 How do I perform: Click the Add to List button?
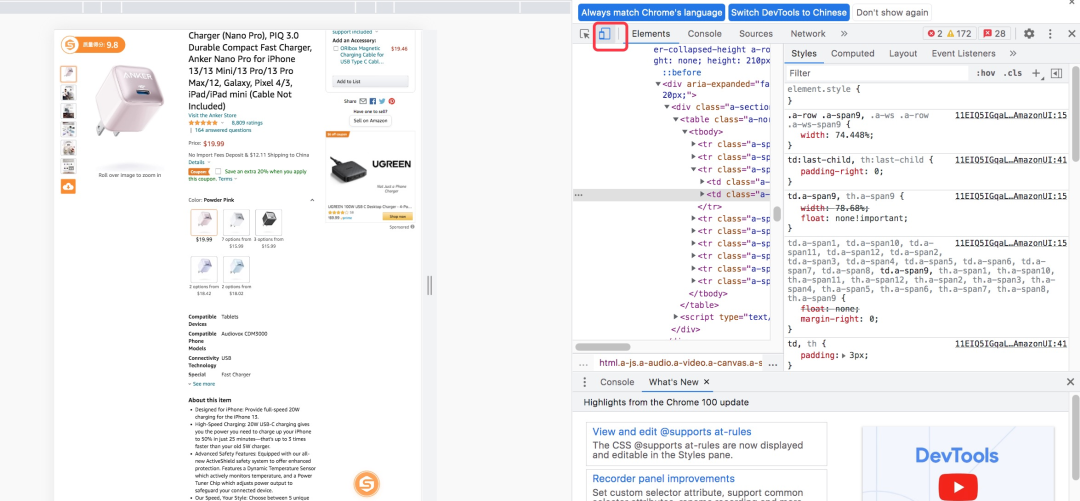[370, 81]
